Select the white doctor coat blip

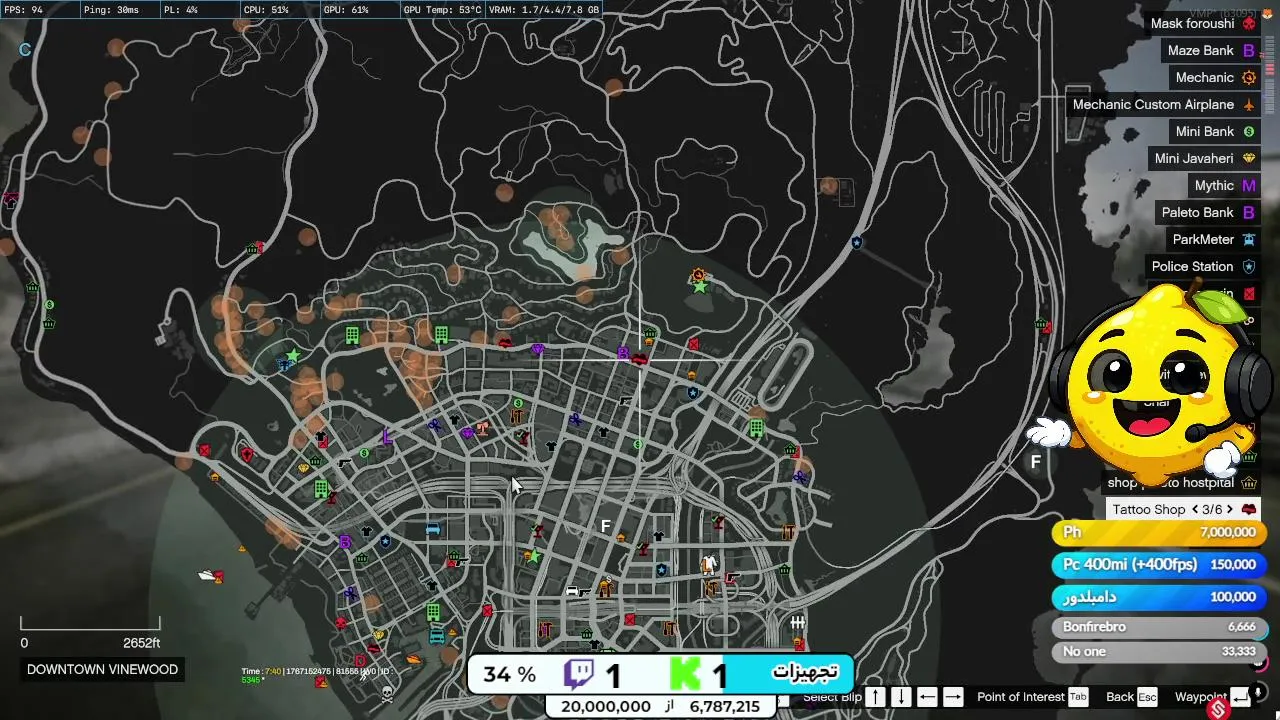tap(709, 564)
